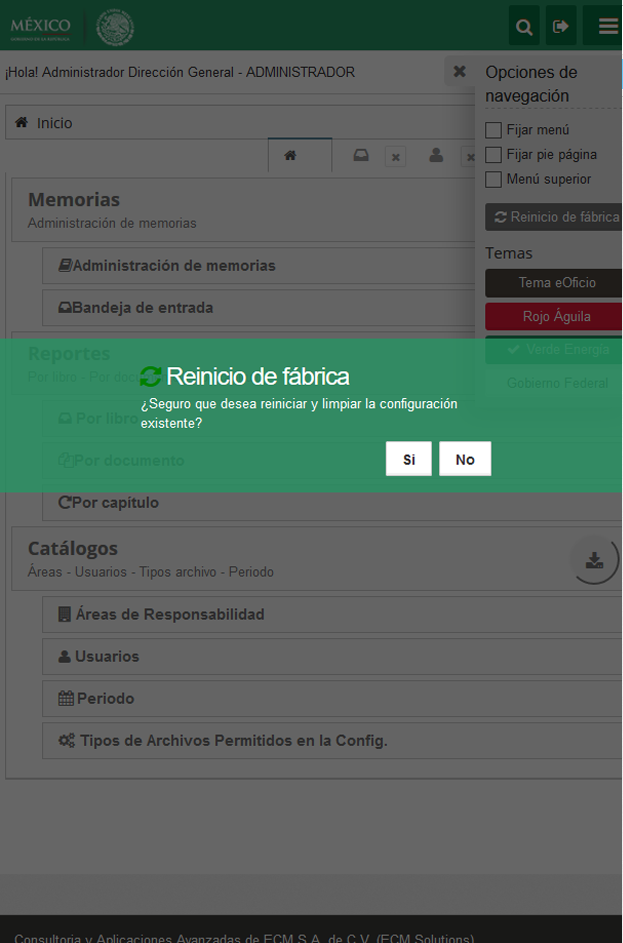This screenshot has width=623, height=943.
Task: Open the hamburger menu icon
Action: 604,26
